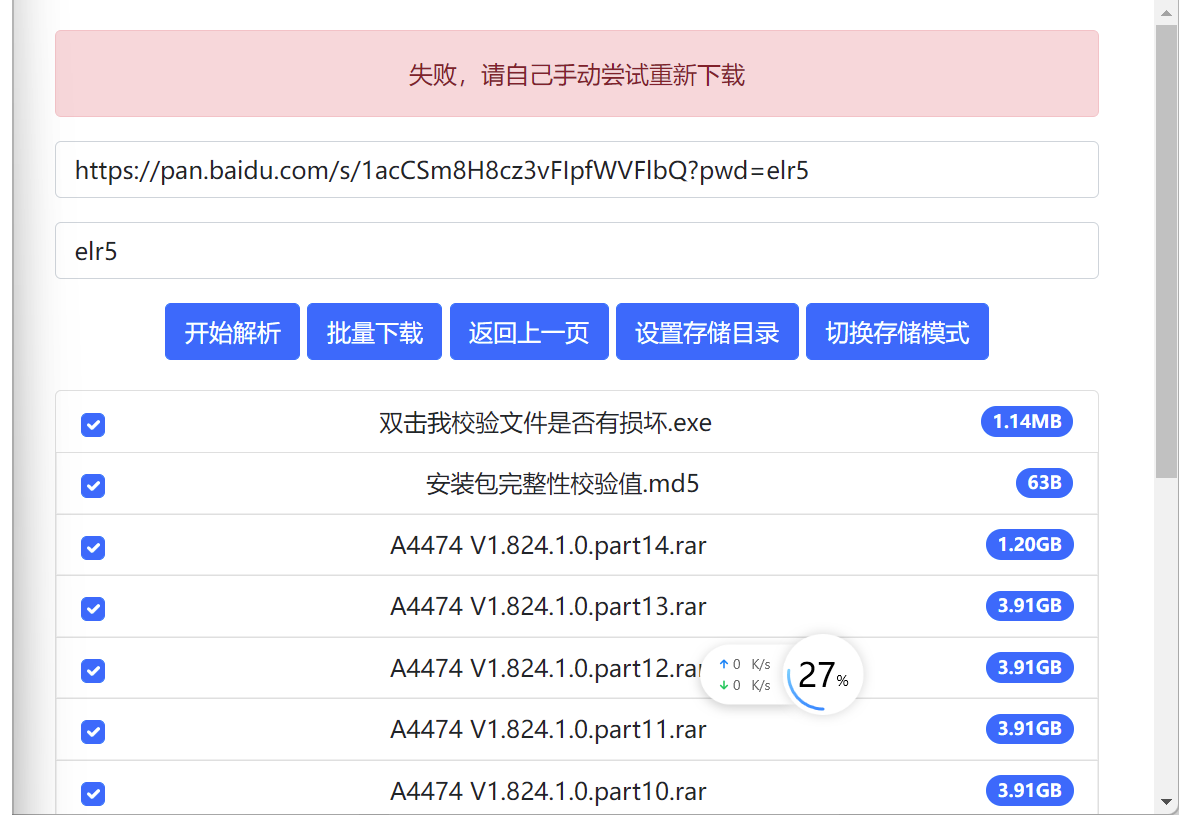This screenshot has height=815, width=1179.
Task: Click the download speed arrow indicator
Action: click(723, 685)
